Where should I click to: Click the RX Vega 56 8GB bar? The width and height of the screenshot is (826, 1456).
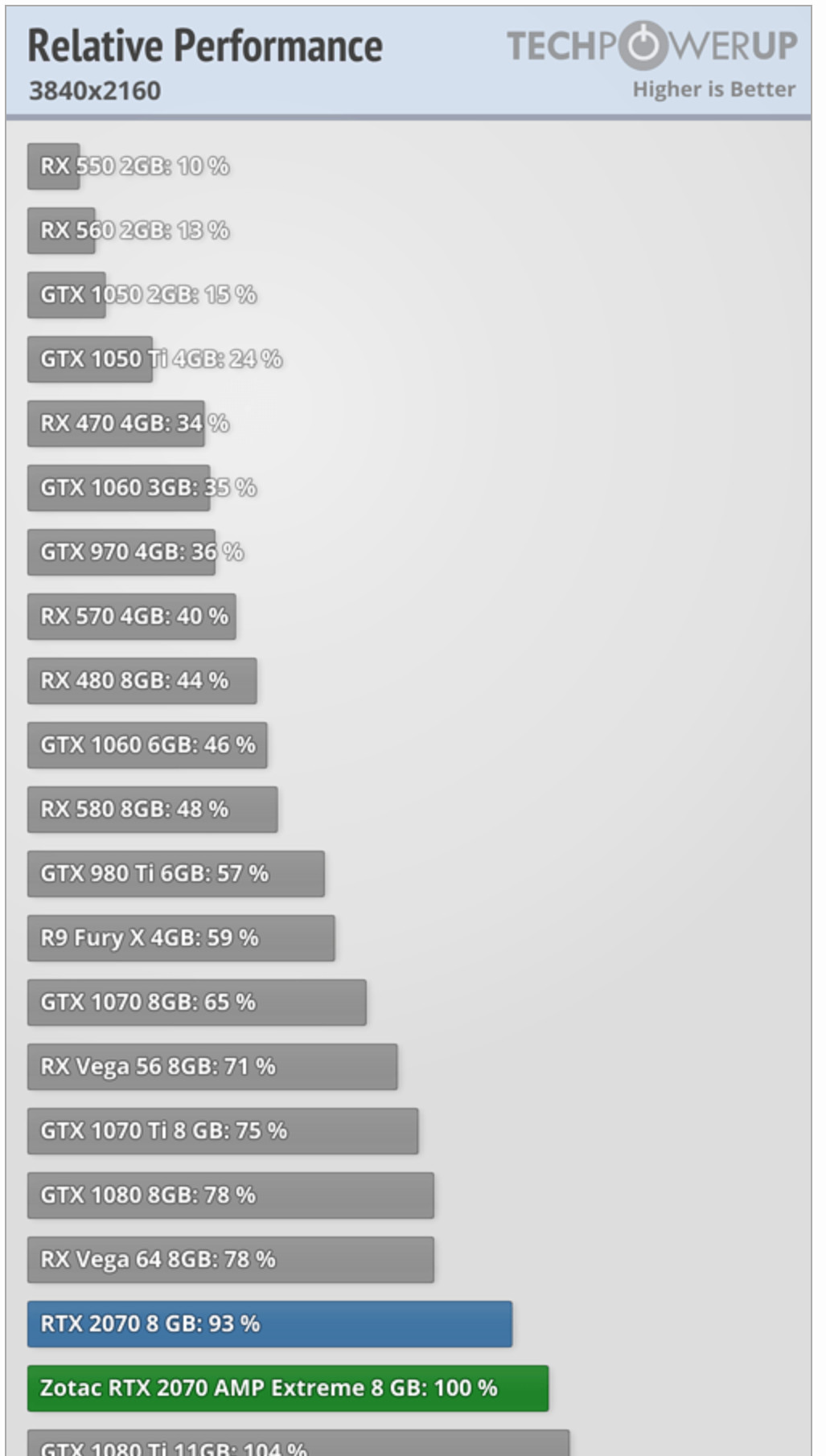(212, 1067)
